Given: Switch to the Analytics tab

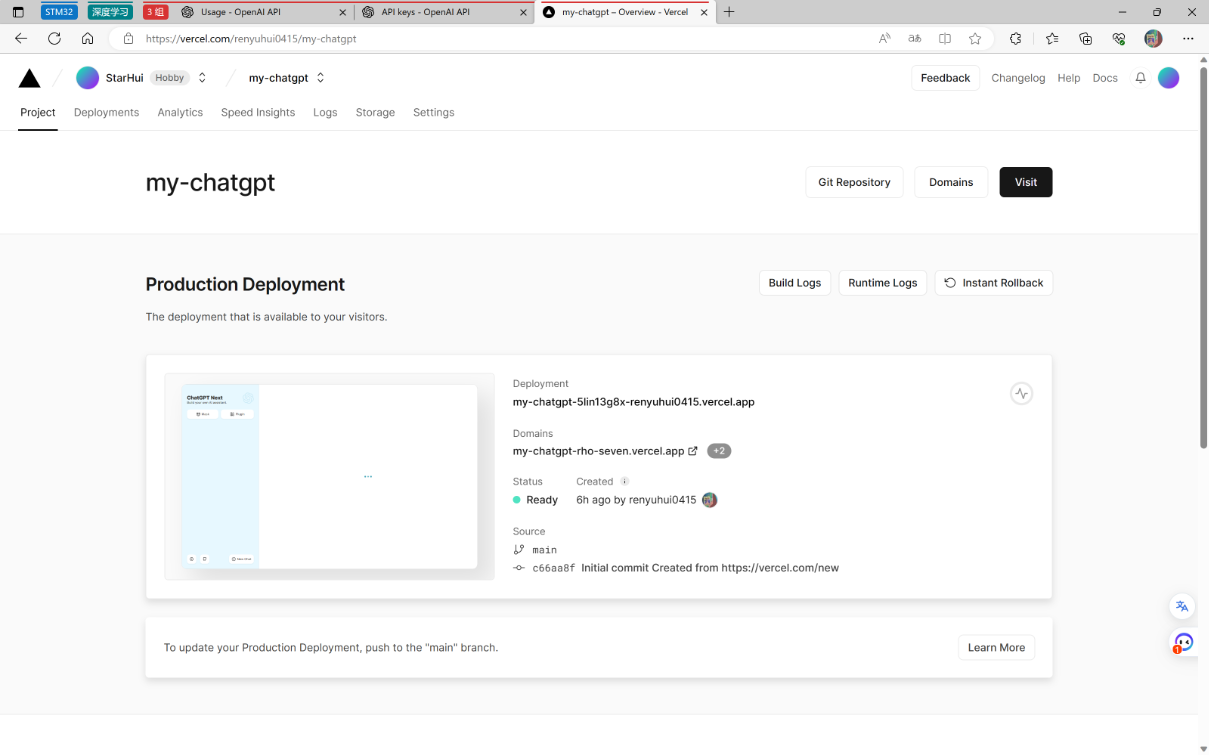Looking at the screenshot, I should 180,113.
